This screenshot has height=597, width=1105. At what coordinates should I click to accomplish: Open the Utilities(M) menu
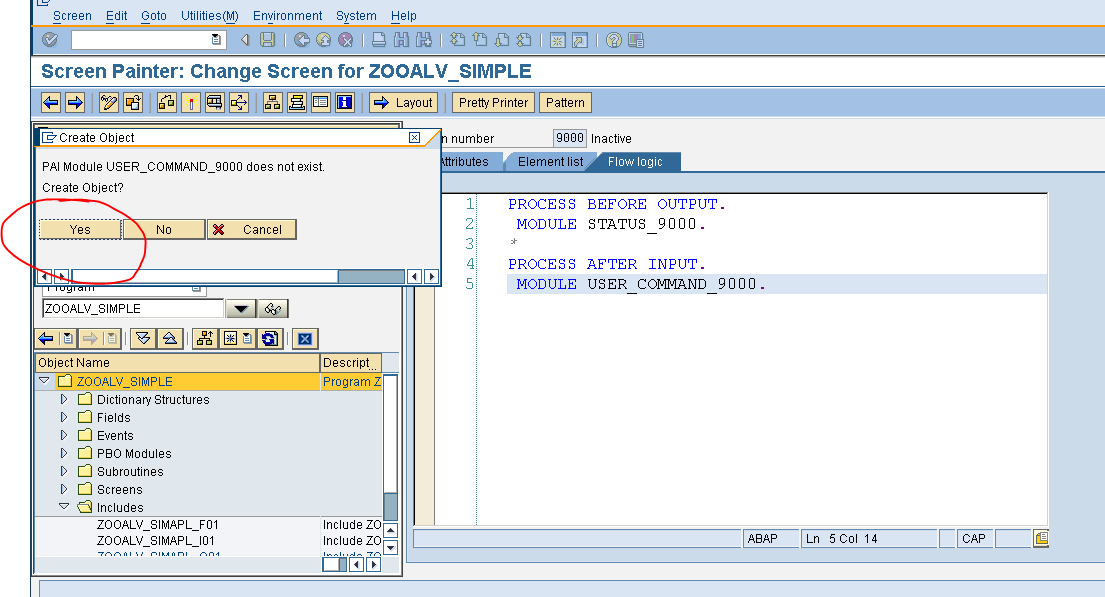tap(208, 15)
